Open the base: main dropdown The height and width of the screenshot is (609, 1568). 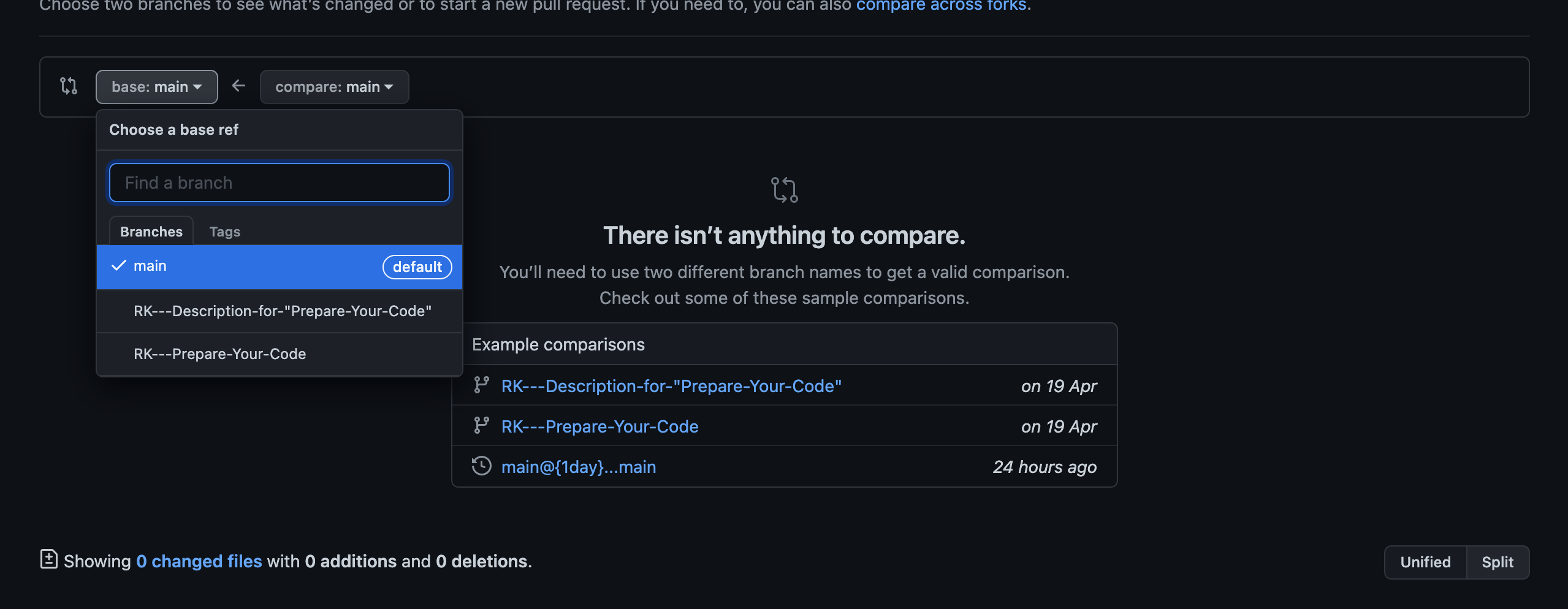coord(156,86)
